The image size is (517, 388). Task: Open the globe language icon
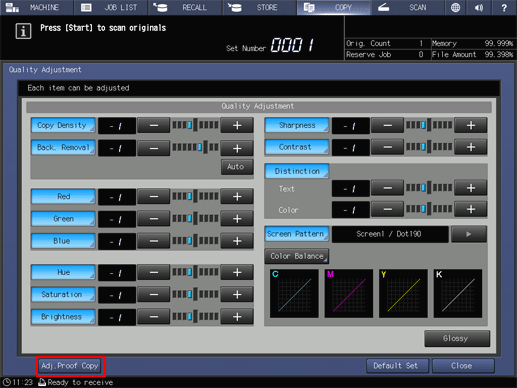tap(455, 7)
